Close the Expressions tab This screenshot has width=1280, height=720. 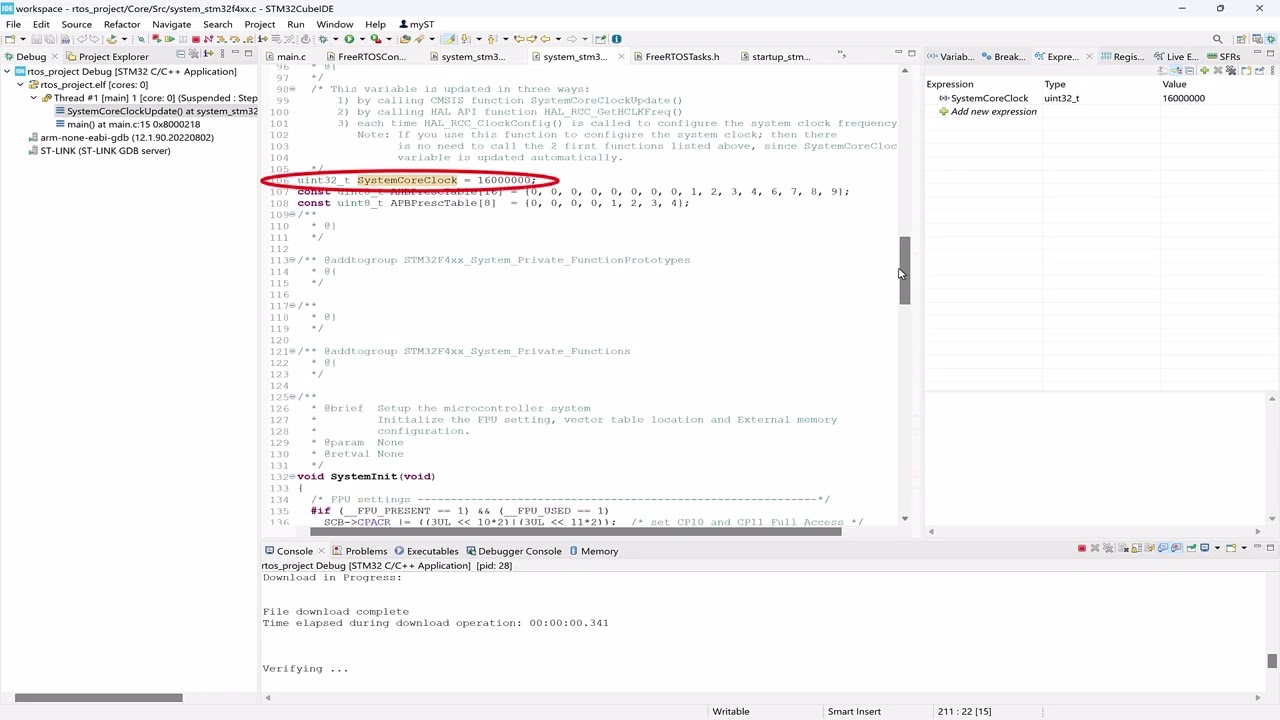(x=1089, y=57)
